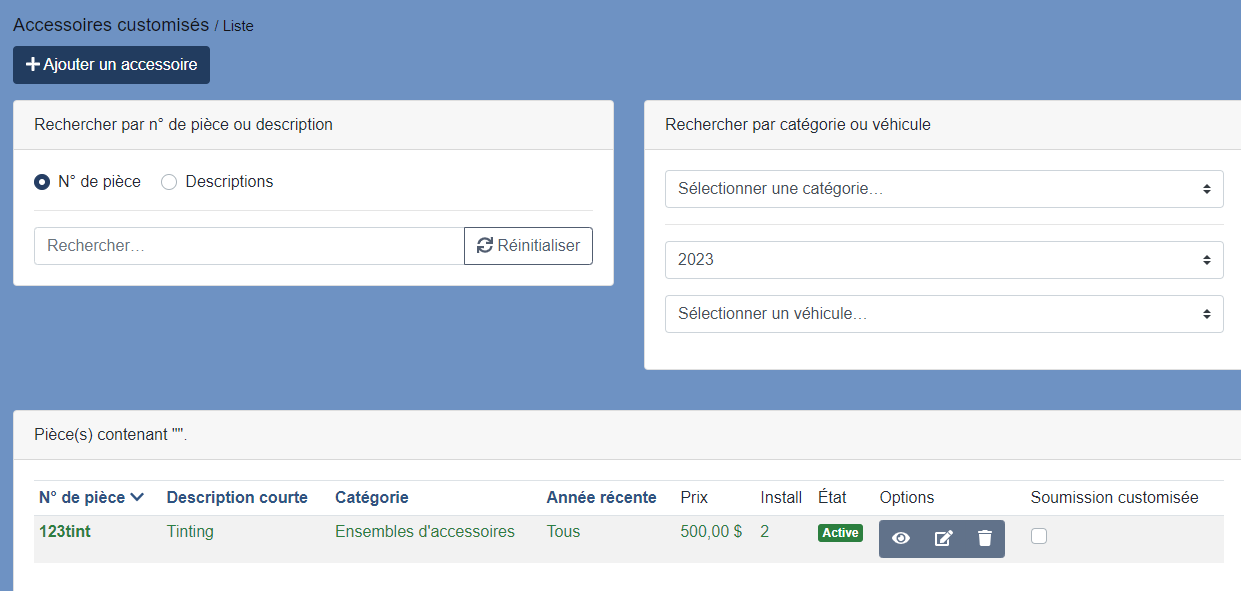
Task: Sort by Catégorie column header
Action: coord(372,497)
